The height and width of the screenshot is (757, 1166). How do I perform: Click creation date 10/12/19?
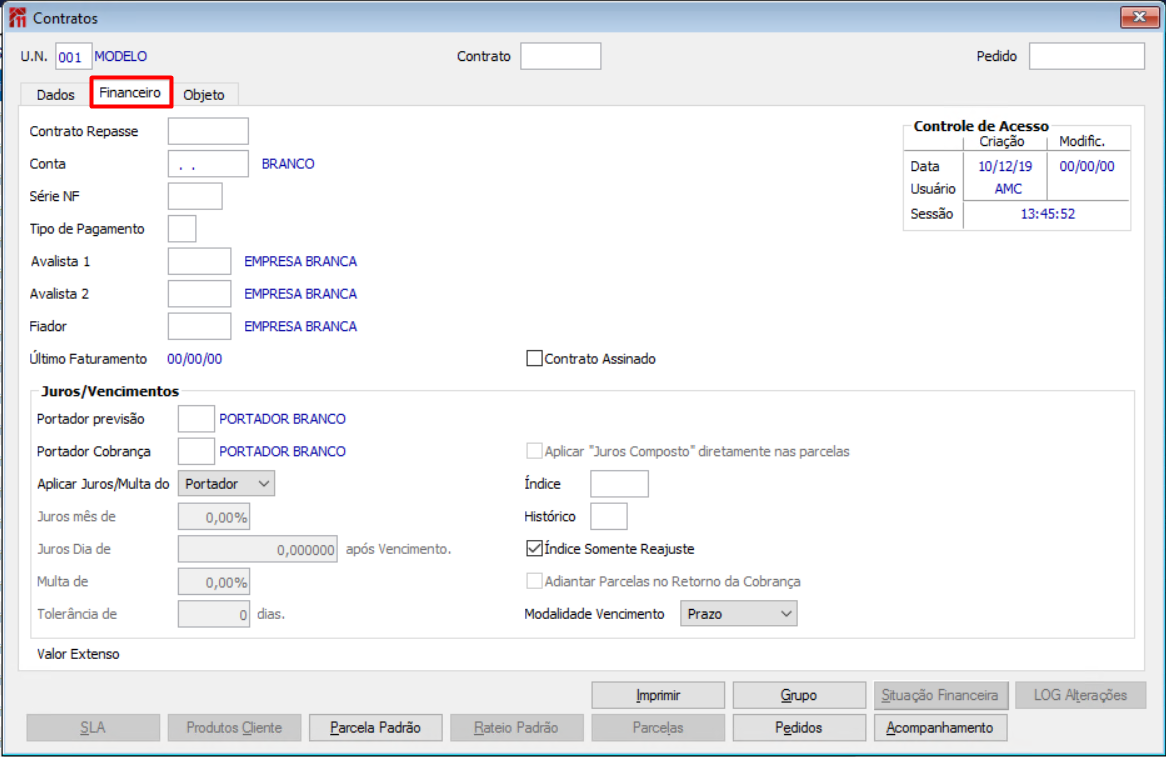point(1005,167)
